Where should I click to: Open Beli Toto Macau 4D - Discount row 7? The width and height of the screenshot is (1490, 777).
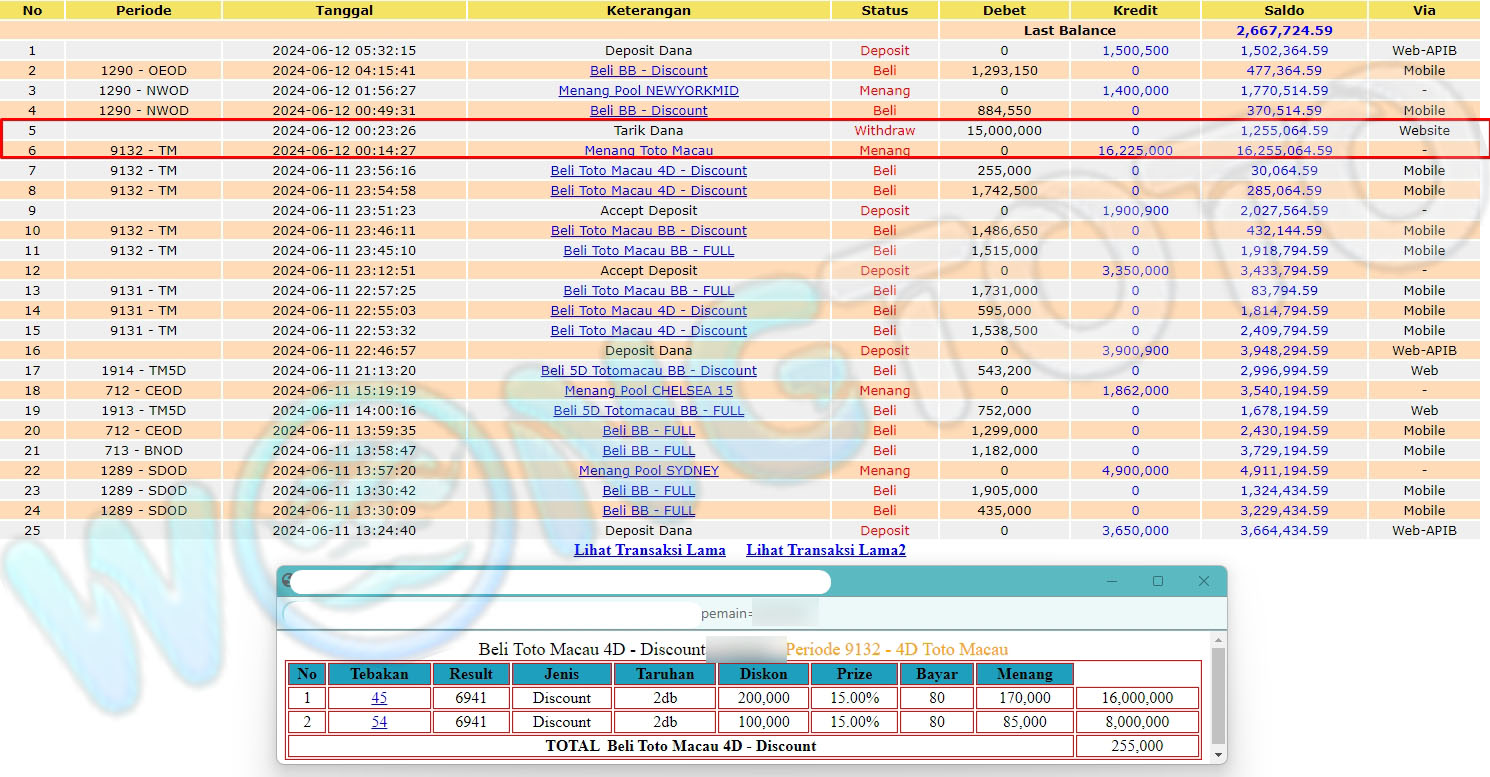[x=648, y=171]
